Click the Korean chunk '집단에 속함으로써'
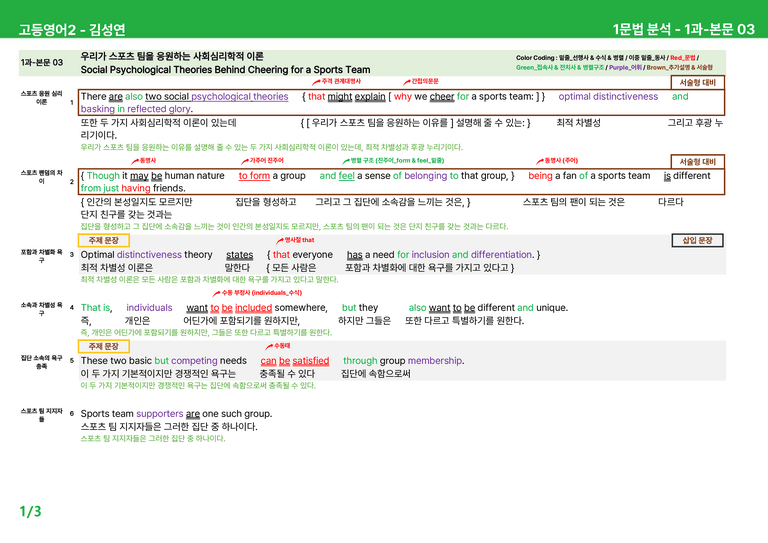 click(x=376, y=374)
